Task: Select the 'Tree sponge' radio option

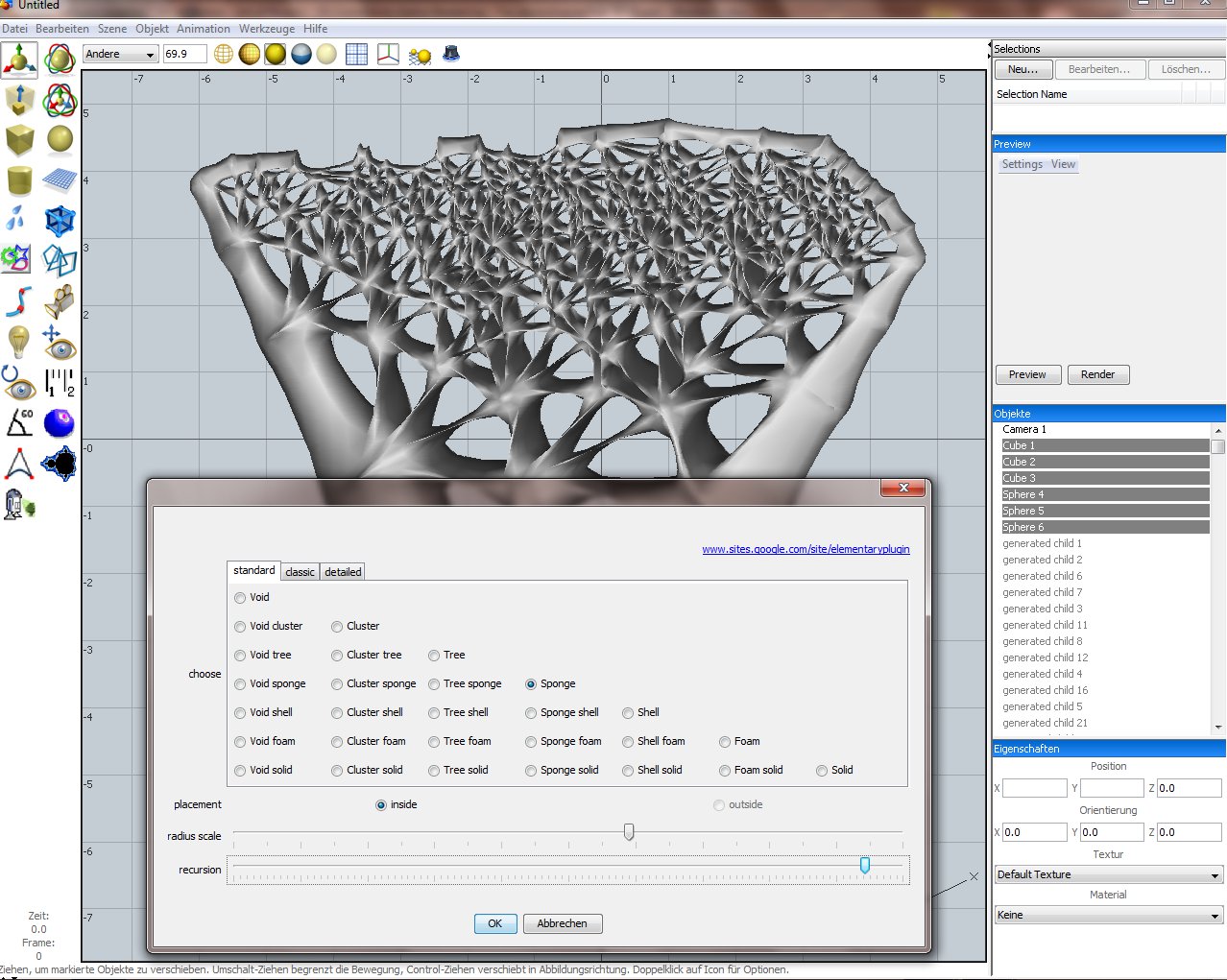Action: tap(434, 684)
